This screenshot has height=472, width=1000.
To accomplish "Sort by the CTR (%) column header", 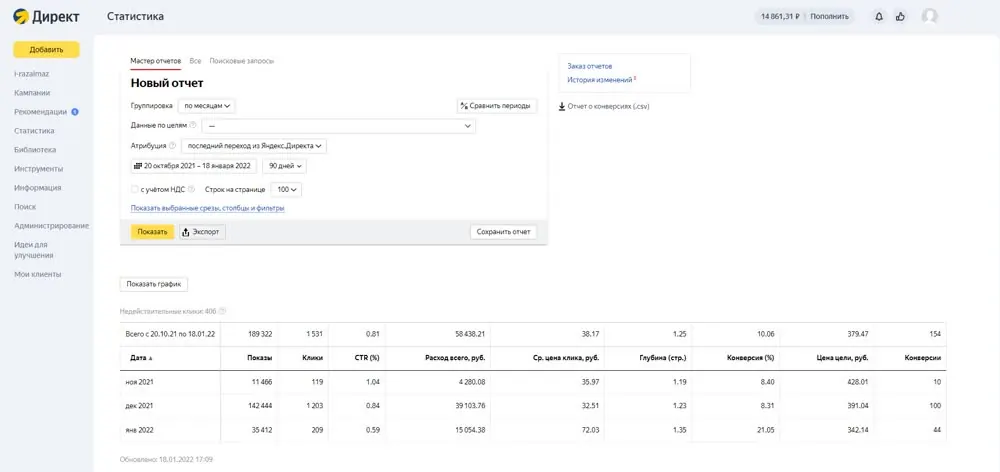I will point(367,358).
